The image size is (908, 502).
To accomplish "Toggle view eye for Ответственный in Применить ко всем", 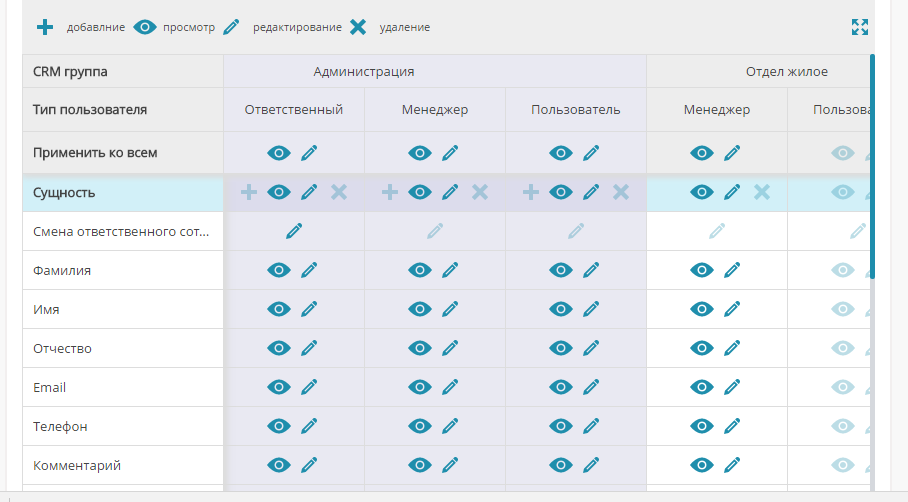I will pos(279,153).
